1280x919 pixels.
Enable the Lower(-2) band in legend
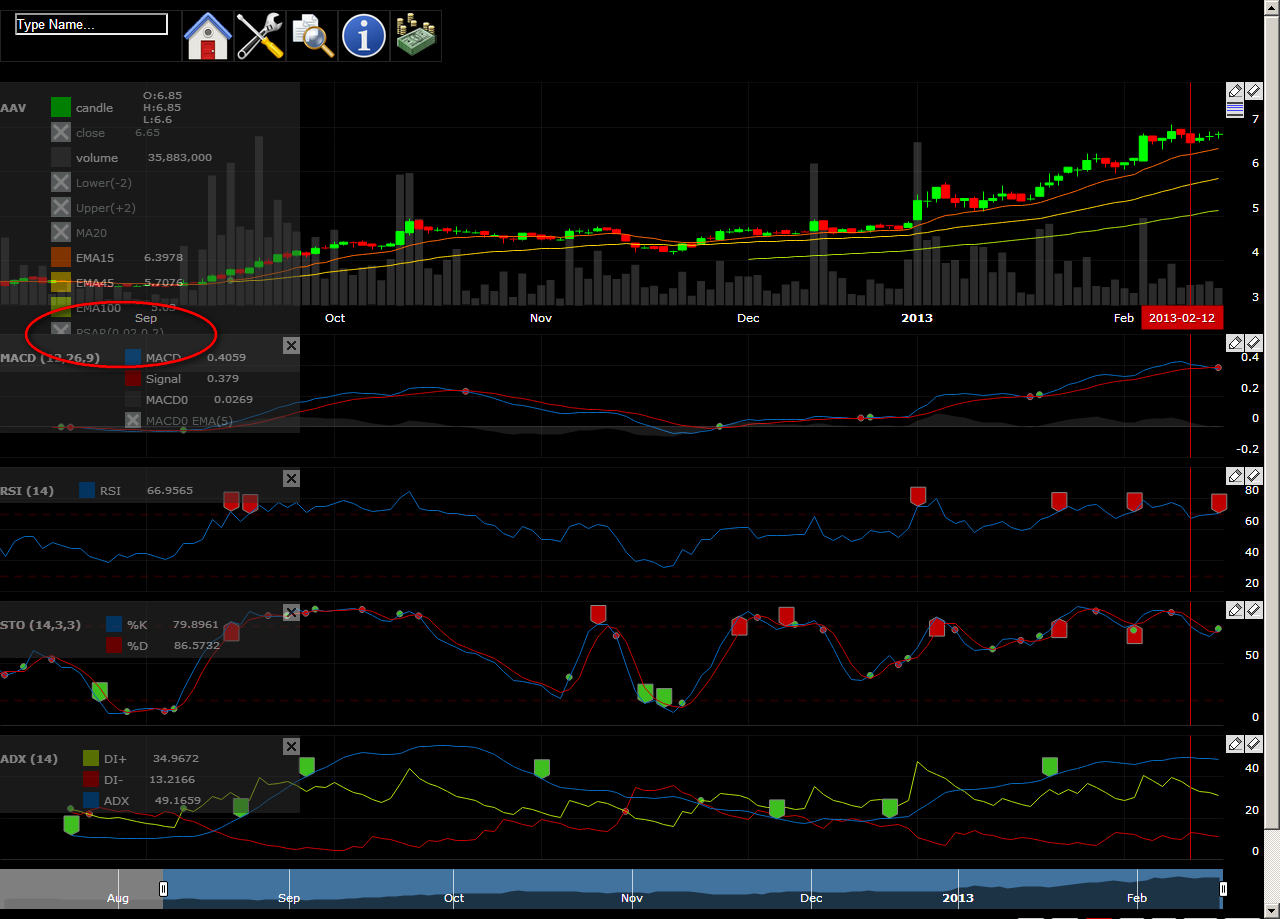tap(61, 182)
